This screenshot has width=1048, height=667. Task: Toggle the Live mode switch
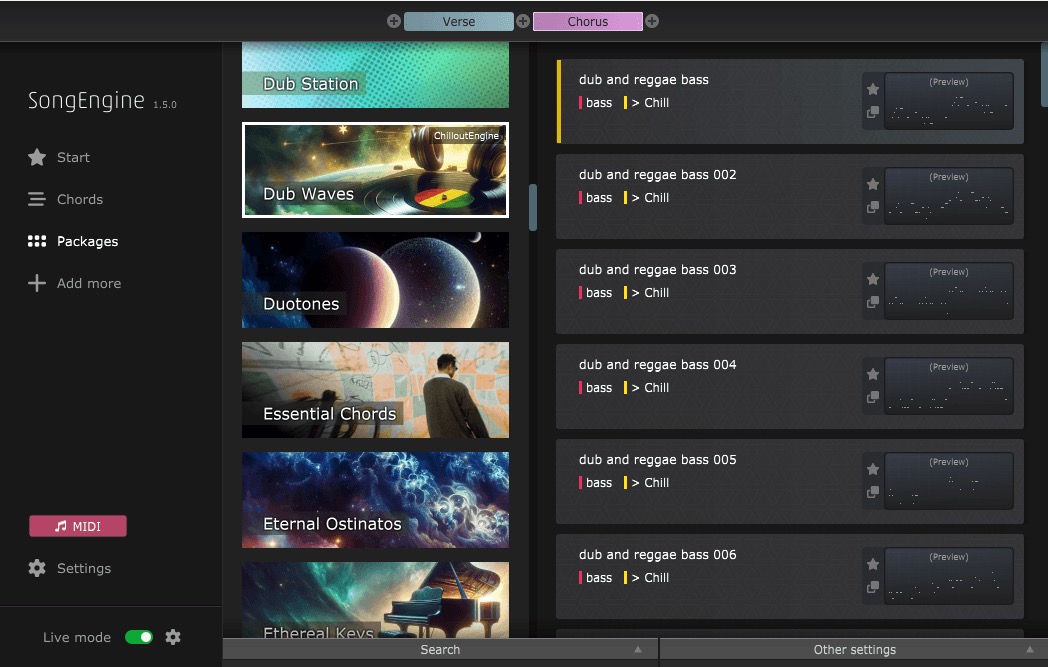coord(139,637)
